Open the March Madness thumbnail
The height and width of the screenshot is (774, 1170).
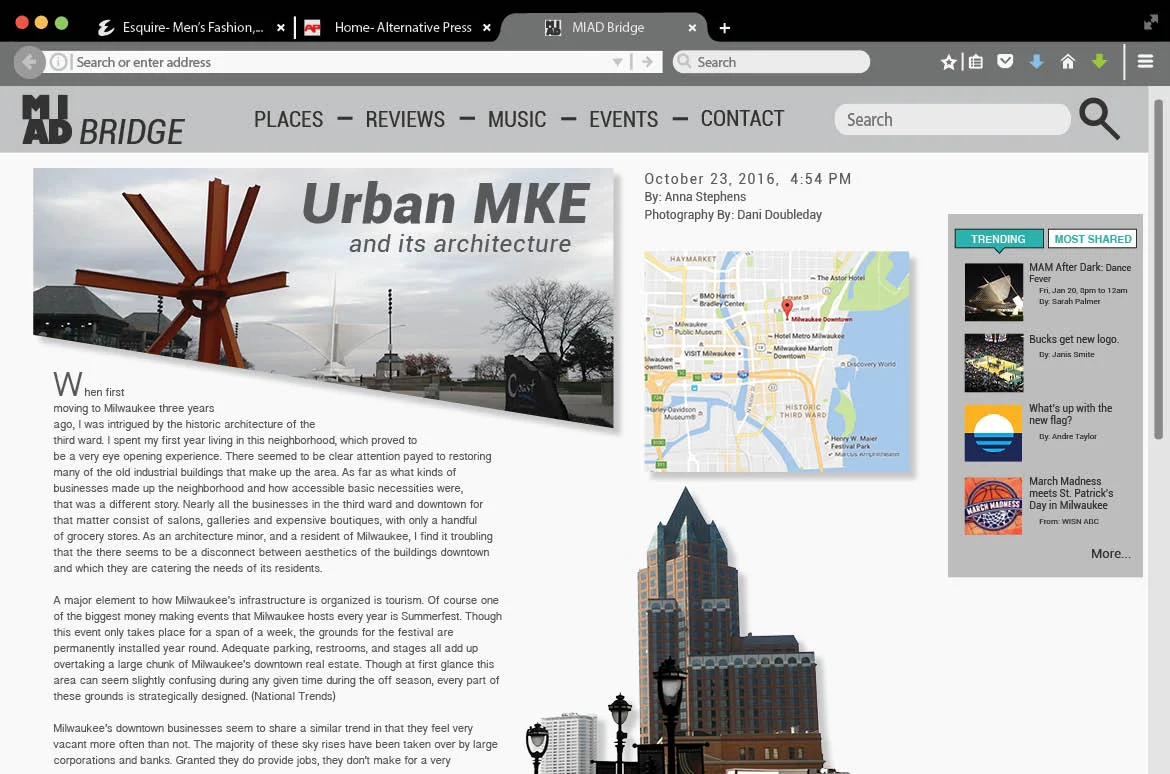click(x=993, y=506)
